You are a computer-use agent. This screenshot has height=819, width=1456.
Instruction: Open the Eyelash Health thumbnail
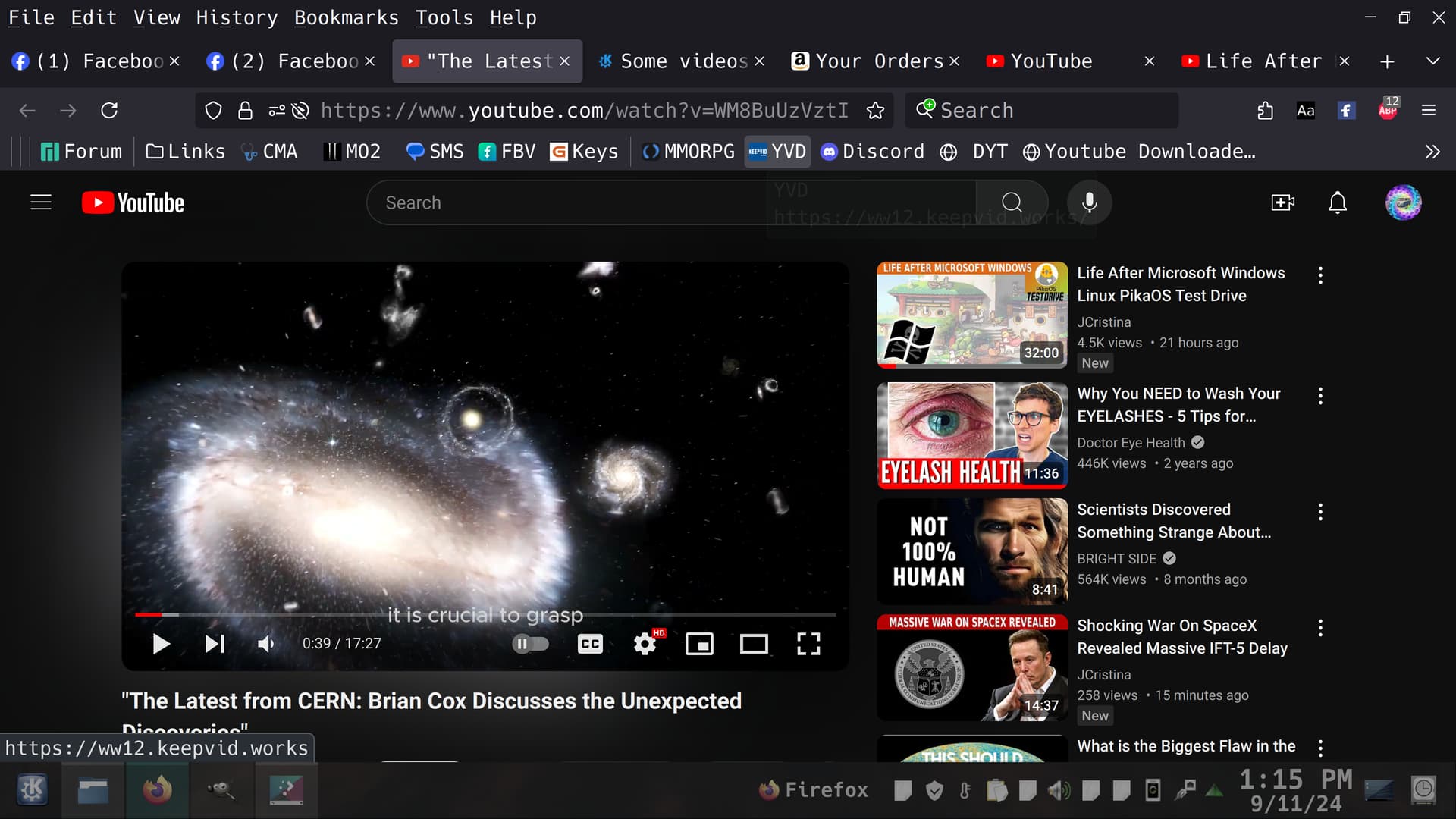[x=972, y=435]
